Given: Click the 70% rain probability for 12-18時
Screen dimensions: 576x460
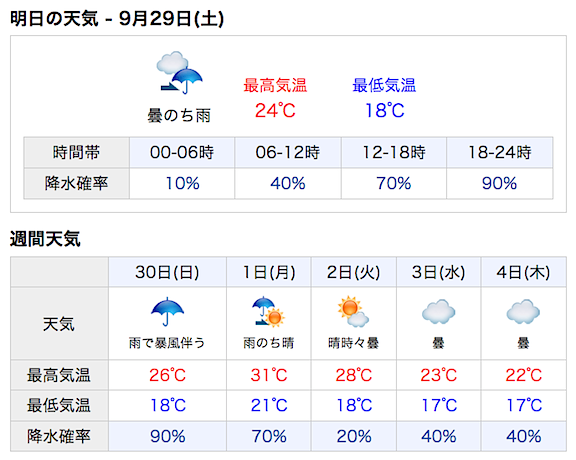Looking at the screenshot, I should tap(393, 183).
